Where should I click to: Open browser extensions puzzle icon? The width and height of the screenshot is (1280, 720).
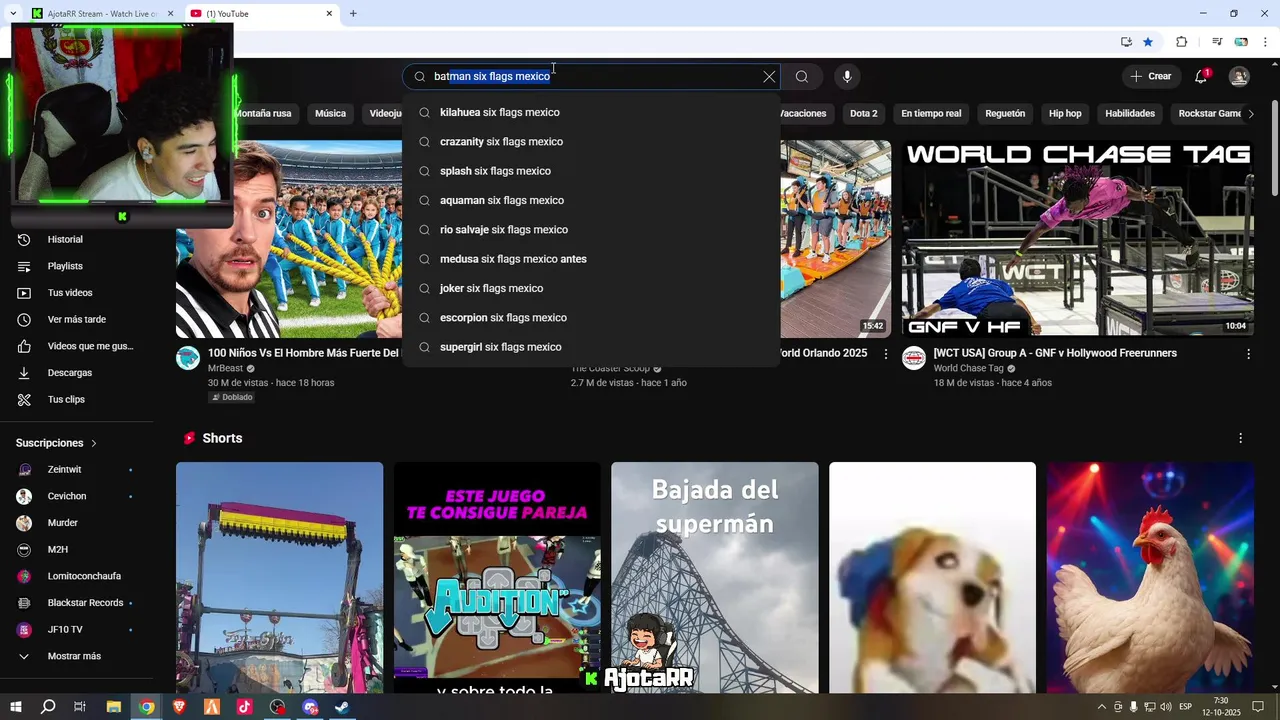pos(1181,42)
